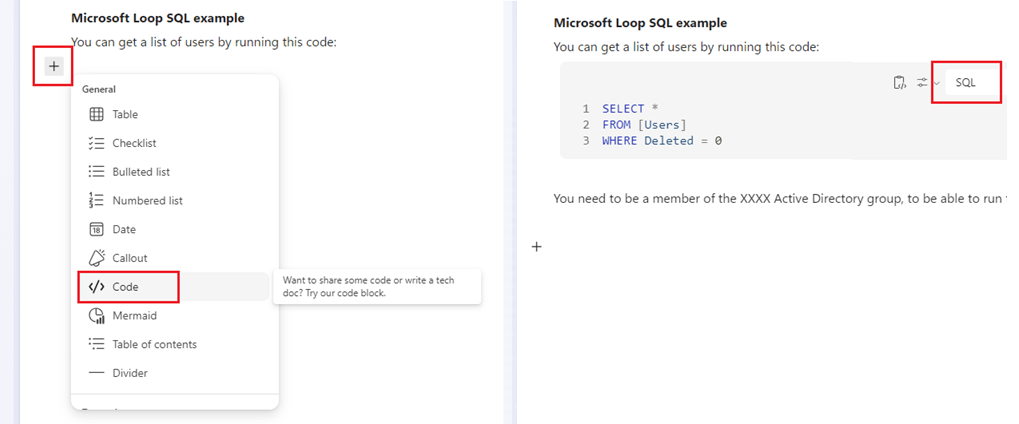
Task: Click the Mermaid chart icon
Action: click(x=96, y=315)
